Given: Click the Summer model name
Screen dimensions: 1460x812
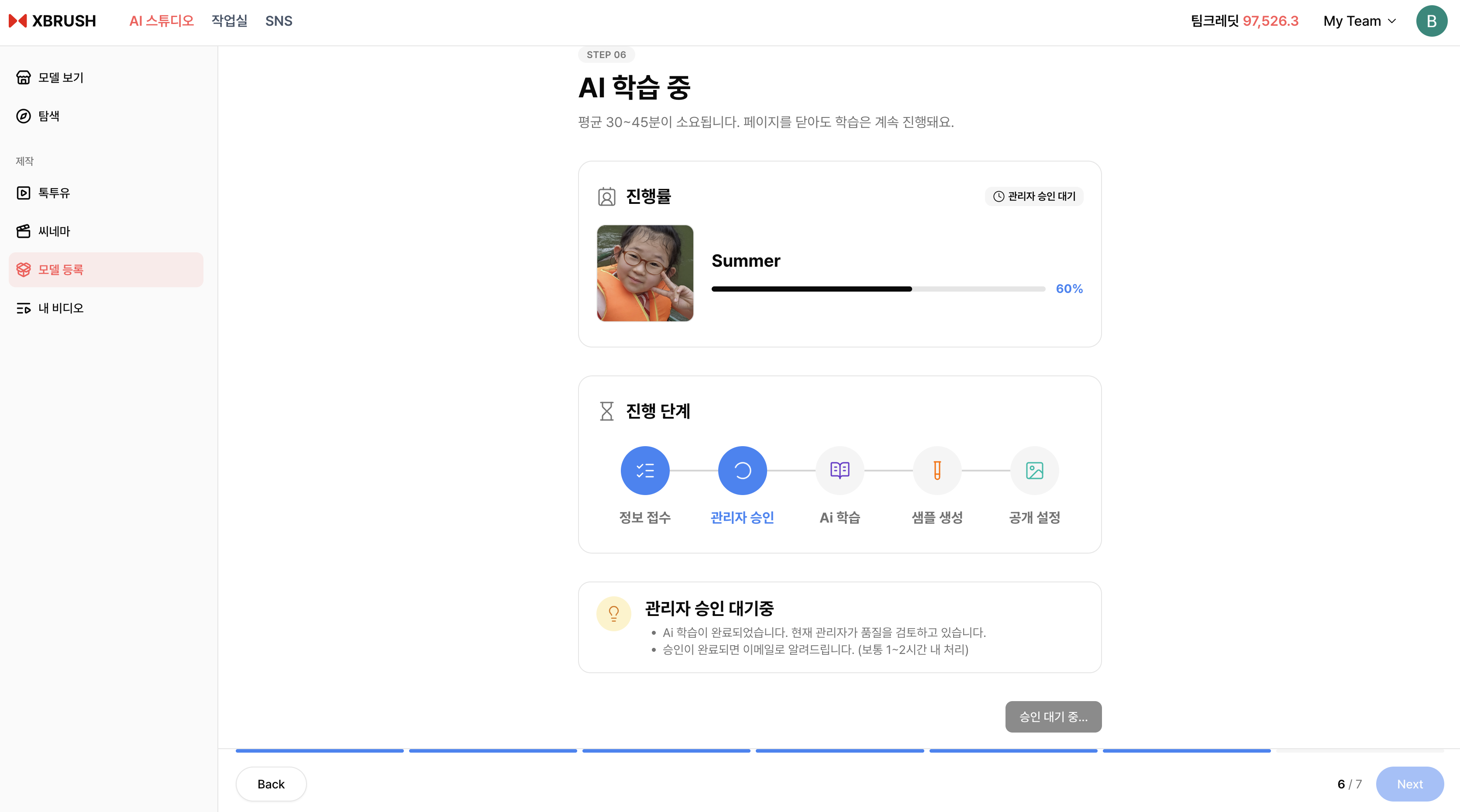Looking at the screenshot, I should (746, 260).
